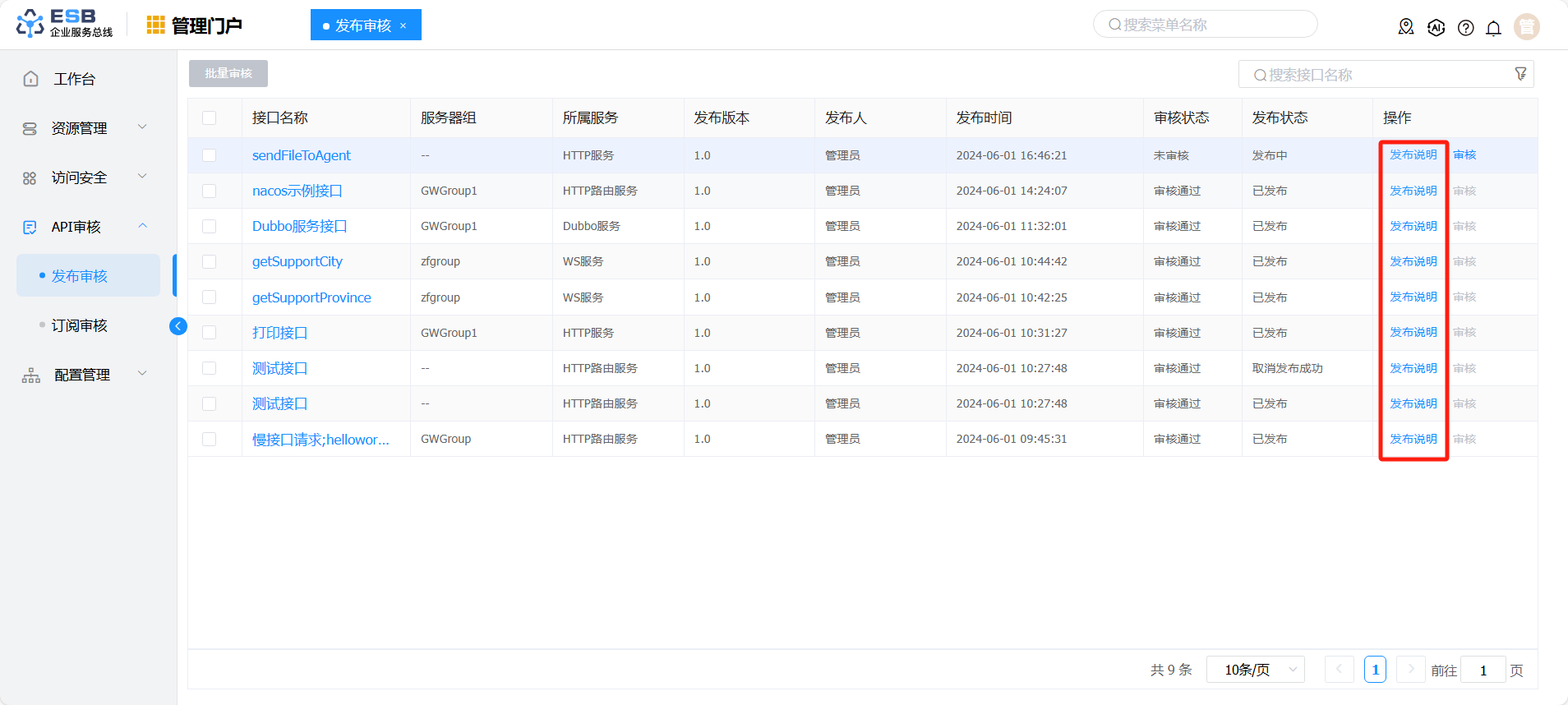Click the filter funnel icon in the interface search box

click(1520, 74)
